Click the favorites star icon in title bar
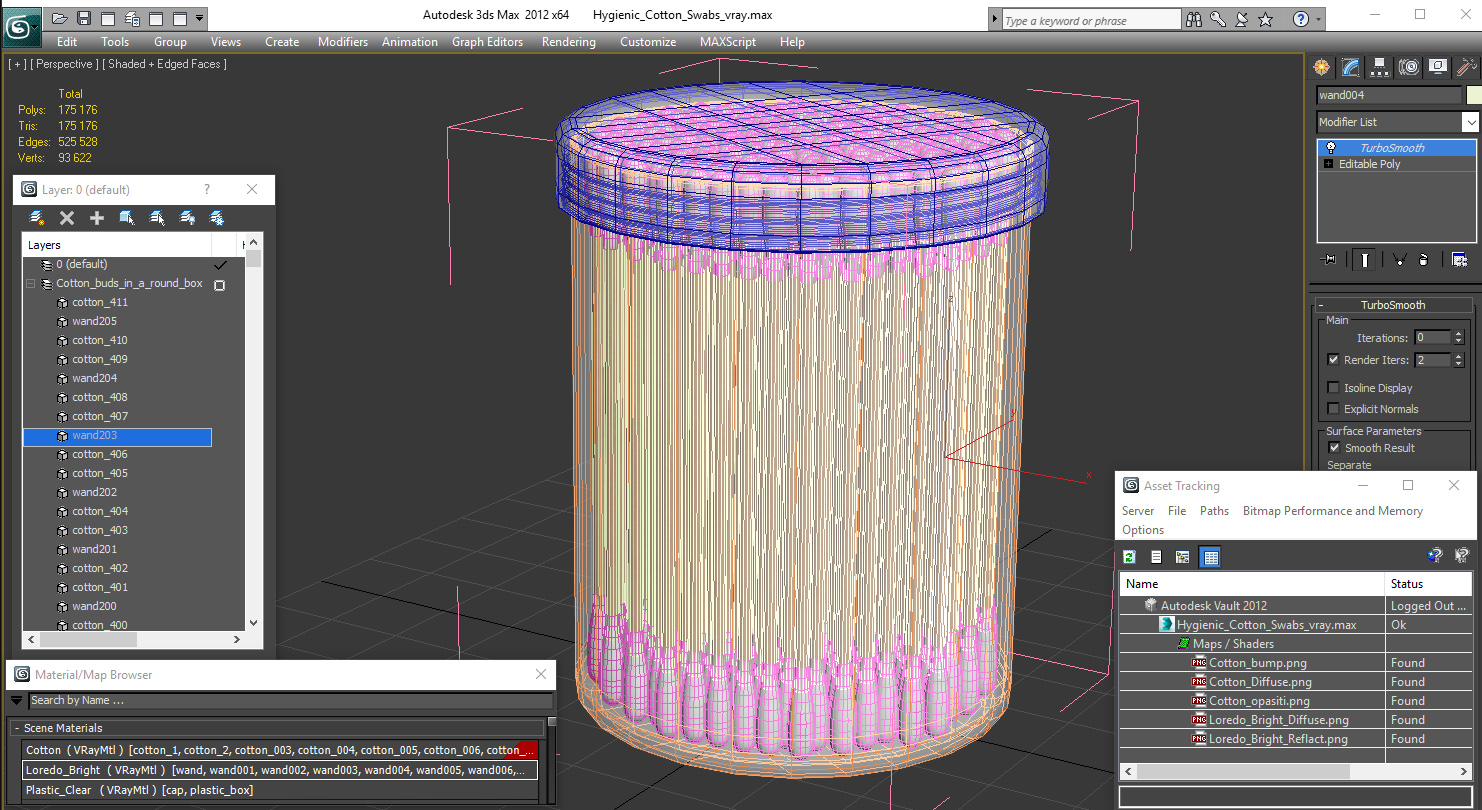 (x=1265, y=19)
